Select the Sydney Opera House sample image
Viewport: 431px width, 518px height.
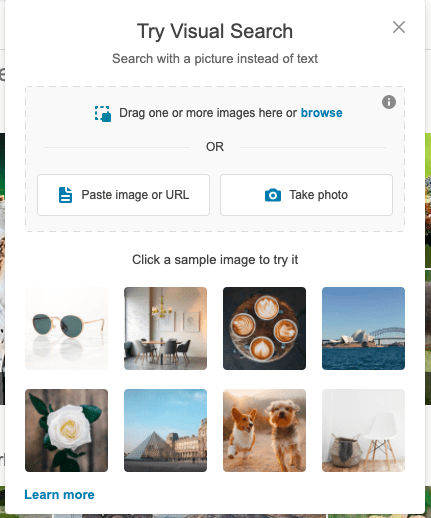pyautogui.click(x=363, y=328)
